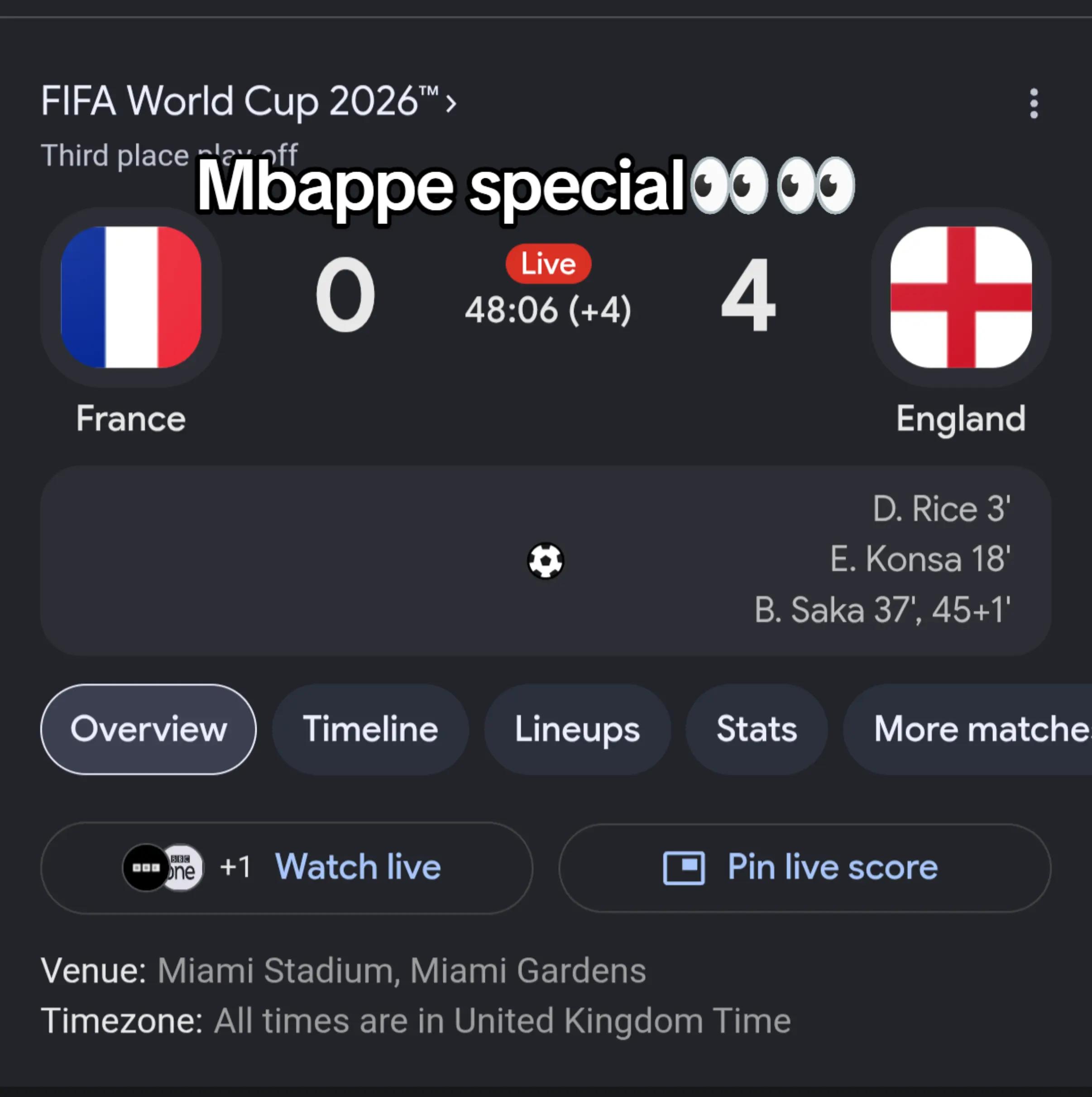The width and height of the screenshot is (1092, 1097).
Task: Click the picture-in-picture pin icon
Action: tap(684, 868)
